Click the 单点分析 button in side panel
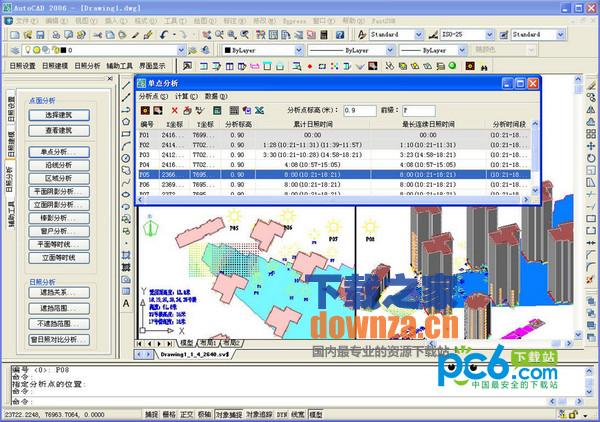Viewport: 600px width, 422px height. [x=66, y=152]
